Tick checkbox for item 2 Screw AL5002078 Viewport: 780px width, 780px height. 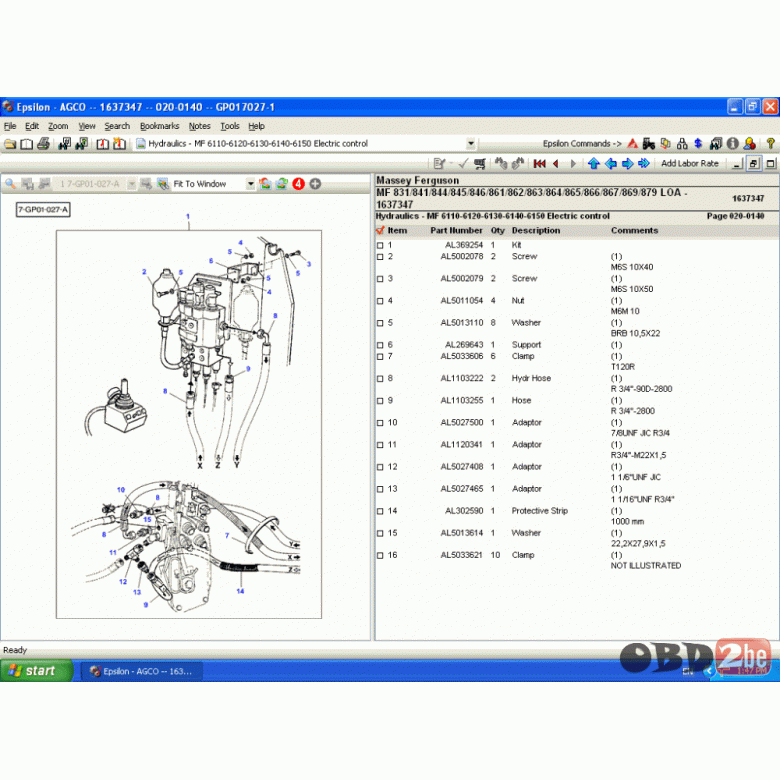pos(380,257)
